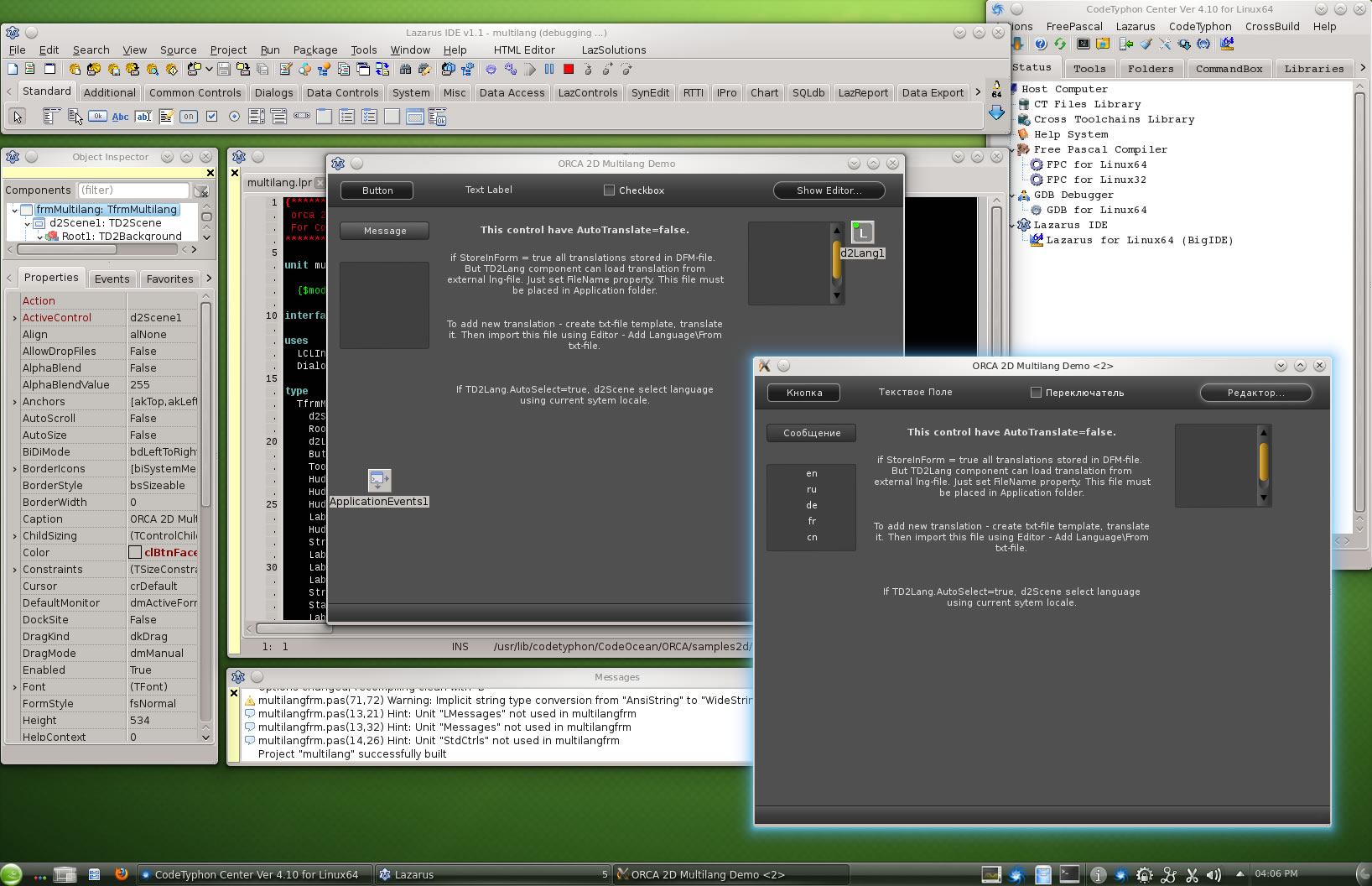Click the Components filter input field
1372x886 pixels.
click(x=133, y=190)
